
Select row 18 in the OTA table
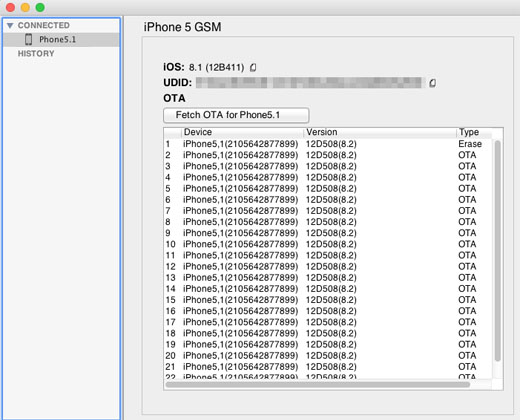328,333
